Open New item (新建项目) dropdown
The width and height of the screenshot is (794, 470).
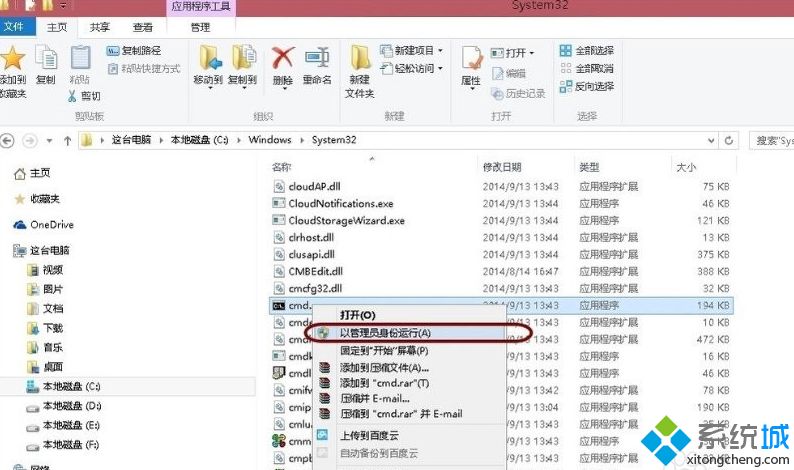tap(412, 51)
